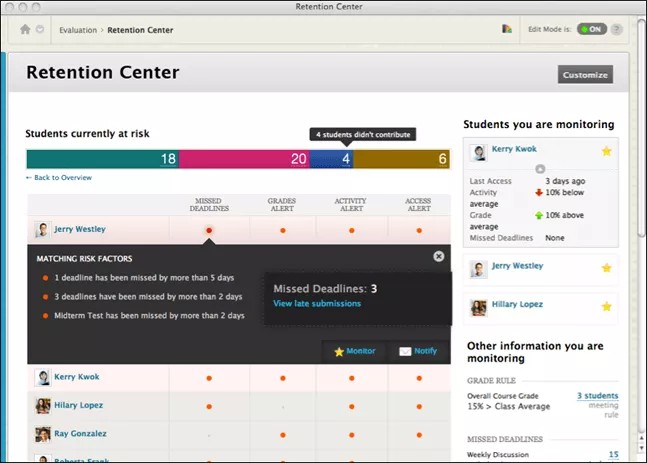The width and height of the screenshot is (647, 463).
Task: Click the Monitor button with the star
Action: point(354,352)
